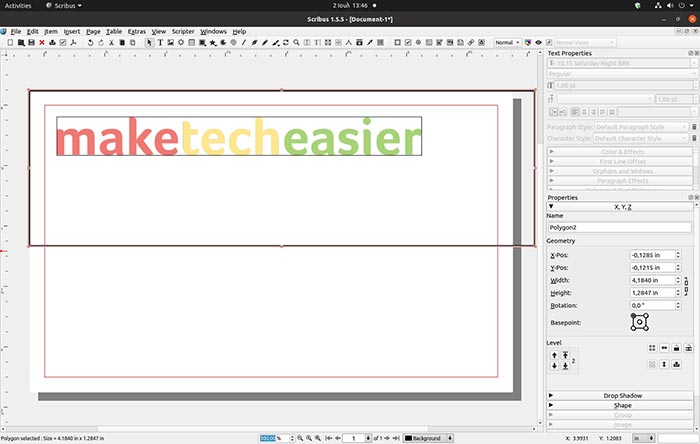Click the zoom percentage field in status bar

274,438
